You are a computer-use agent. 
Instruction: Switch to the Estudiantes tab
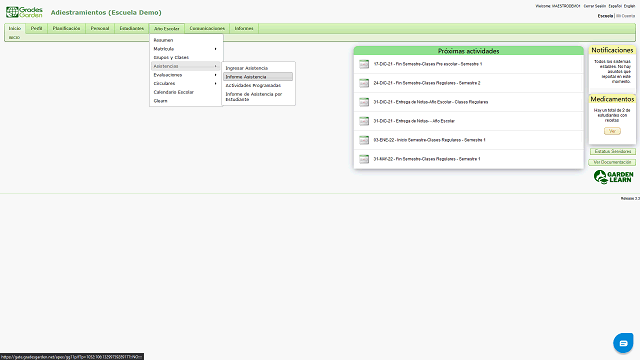tap(131, 29)
